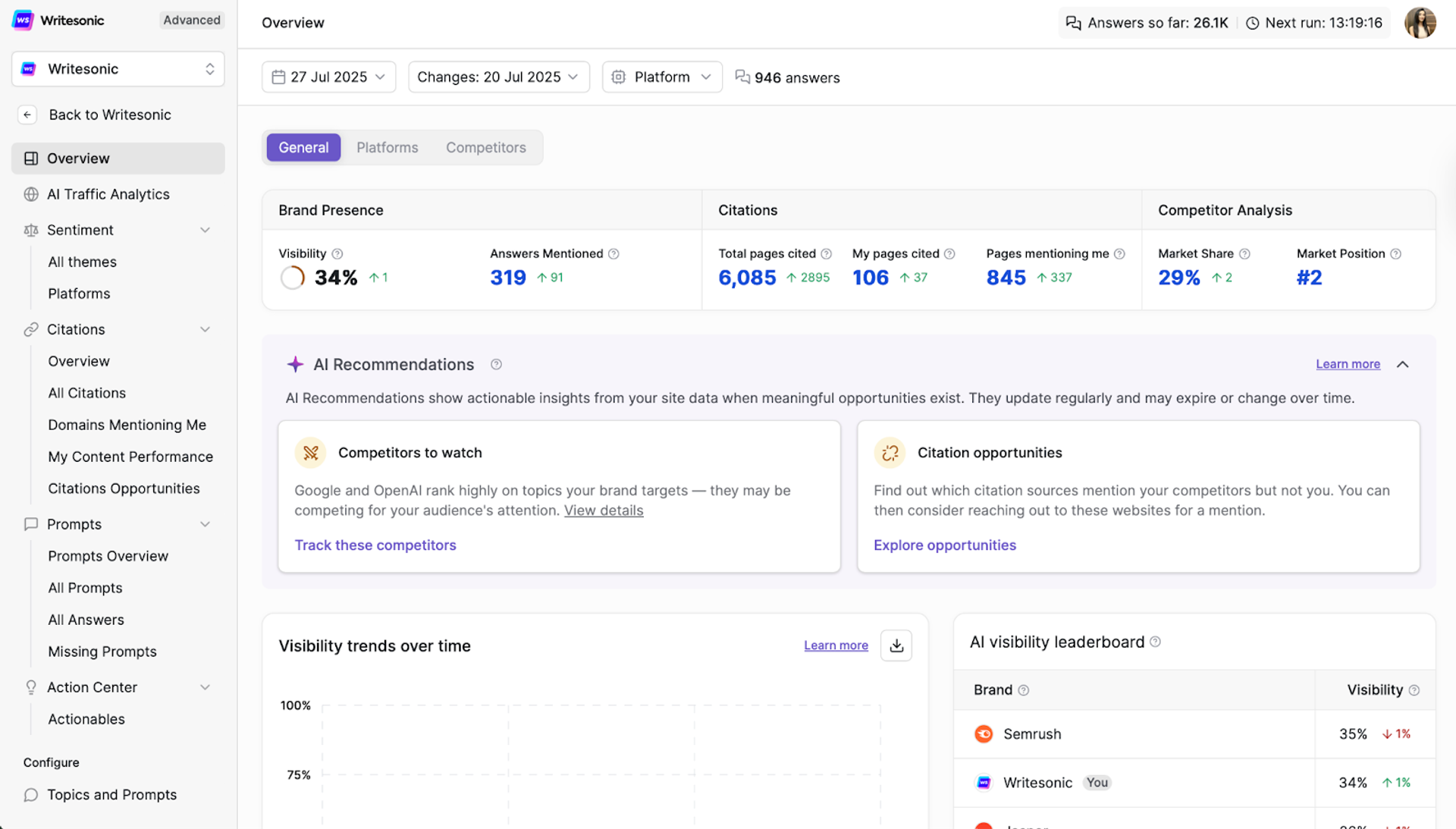This screenshot has height=829, width=1456.
Task: Open the Platform filter dropdown
Action: click(662, 77)
